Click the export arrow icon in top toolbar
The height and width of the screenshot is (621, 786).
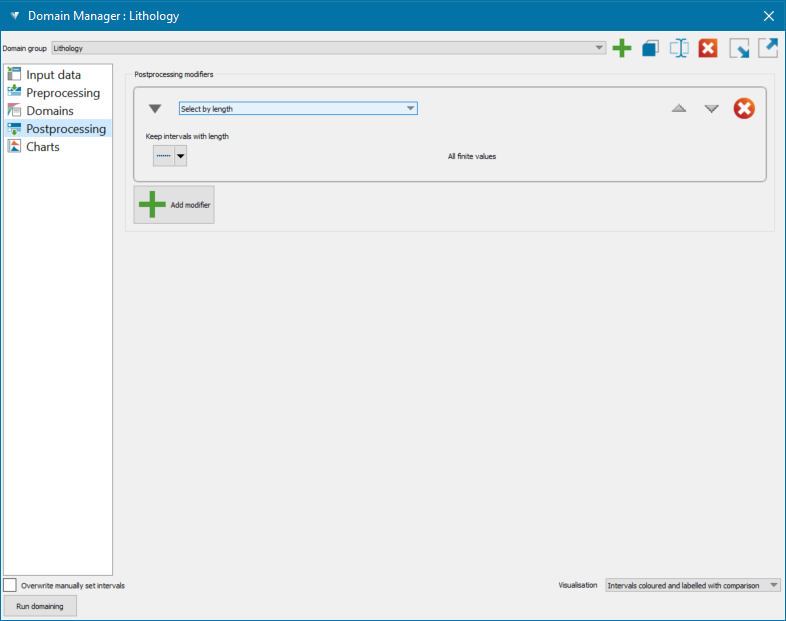pyautogui.click(x=768, y=48)
